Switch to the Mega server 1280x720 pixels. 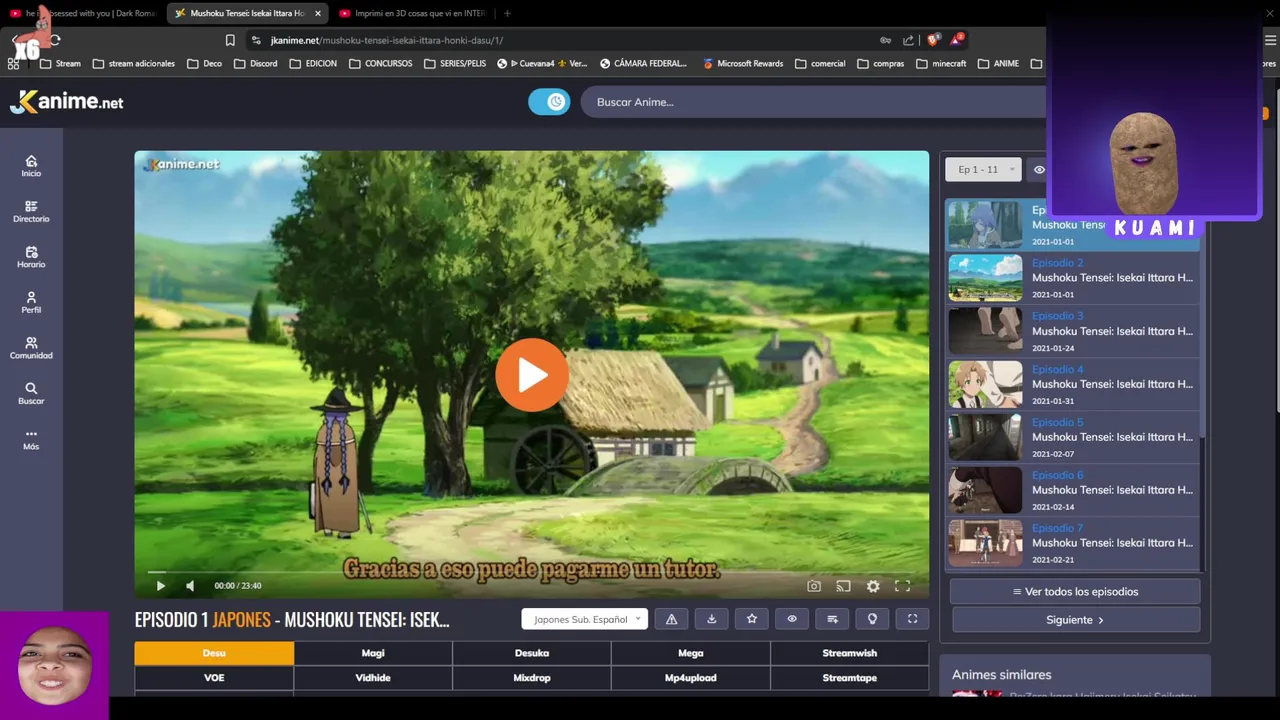[x=691, y=653]
